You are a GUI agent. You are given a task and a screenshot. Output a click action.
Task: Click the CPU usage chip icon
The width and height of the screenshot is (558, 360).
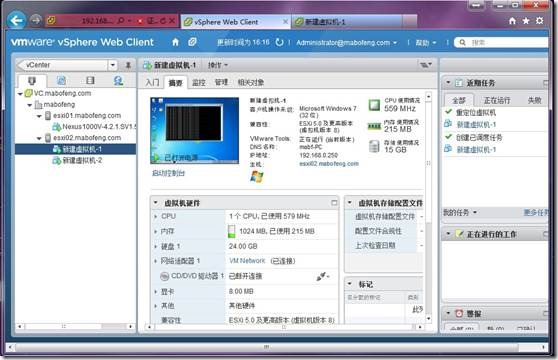[374, 105]
